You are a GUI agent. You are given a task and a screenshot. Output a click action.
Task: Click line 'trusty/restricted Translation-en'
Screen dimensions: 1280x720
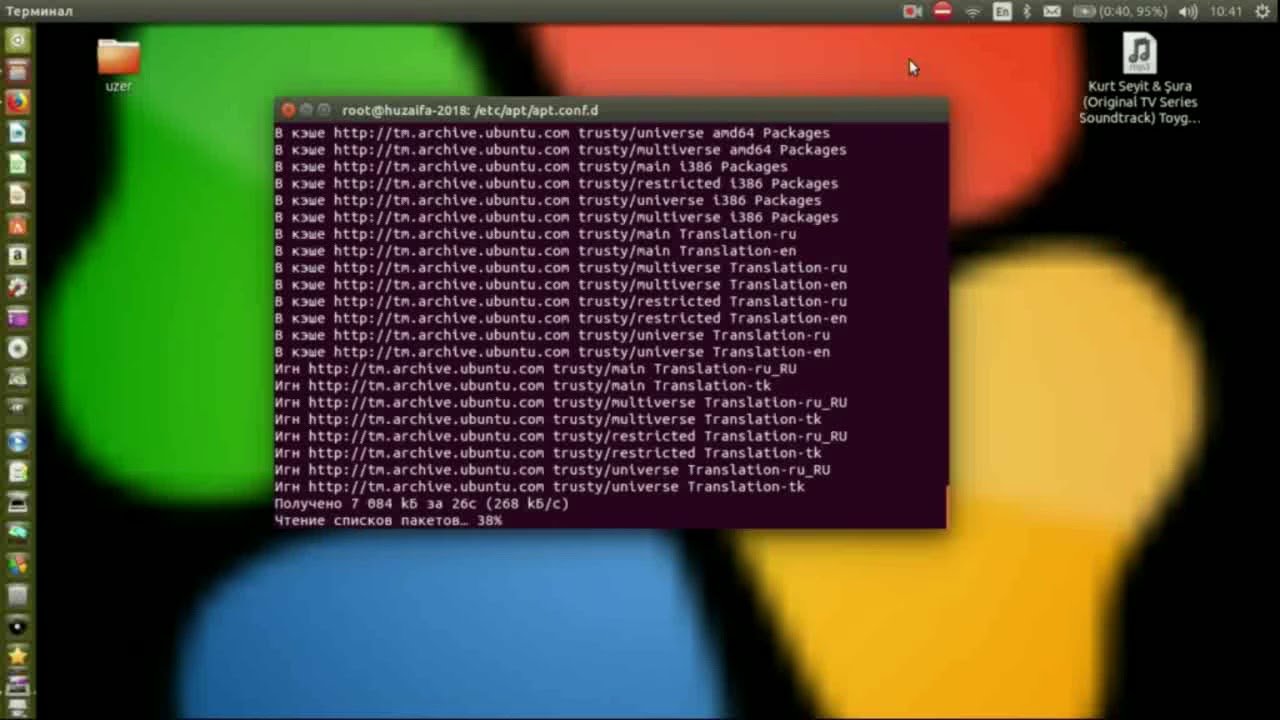click(x=561, y=319)
